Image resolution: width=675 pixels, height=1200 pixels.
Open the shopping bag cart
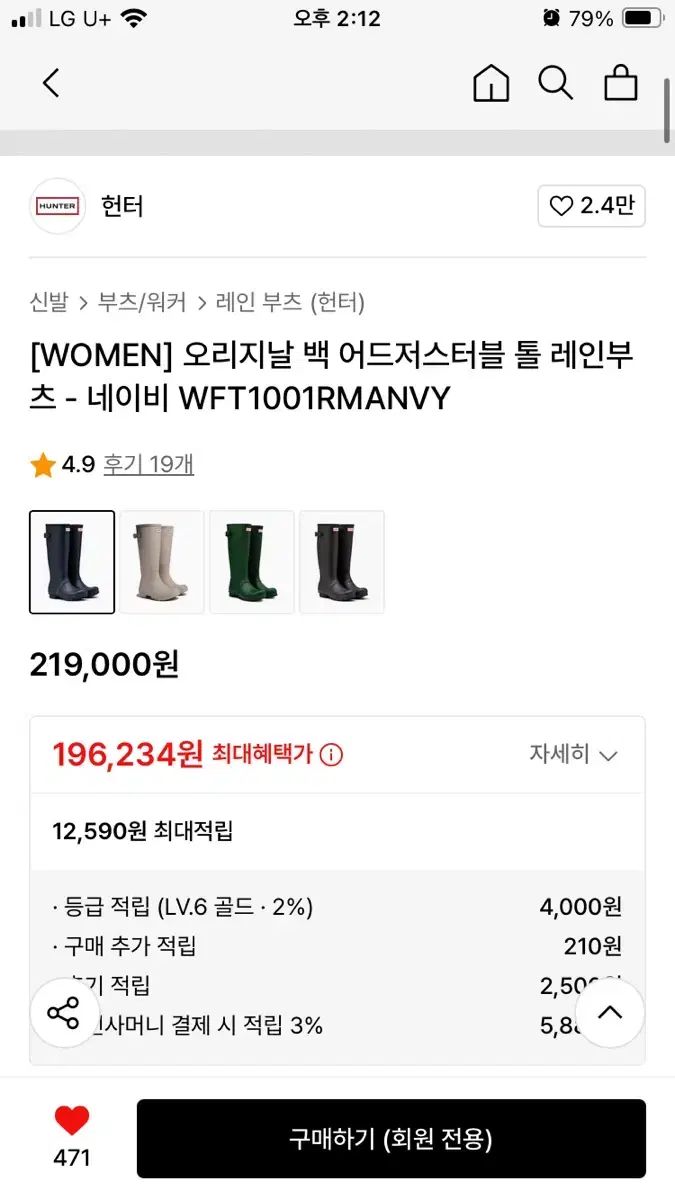pyautogui.click(x=621, y=83)
